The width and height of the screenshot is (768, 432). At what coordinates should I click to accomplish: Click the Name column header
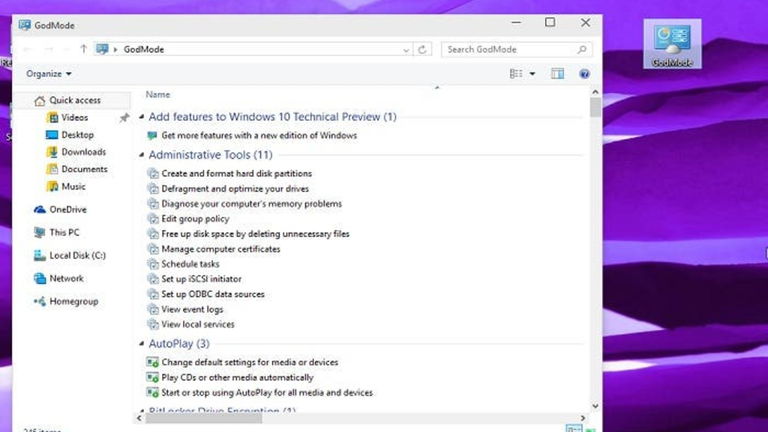[158, 95]
